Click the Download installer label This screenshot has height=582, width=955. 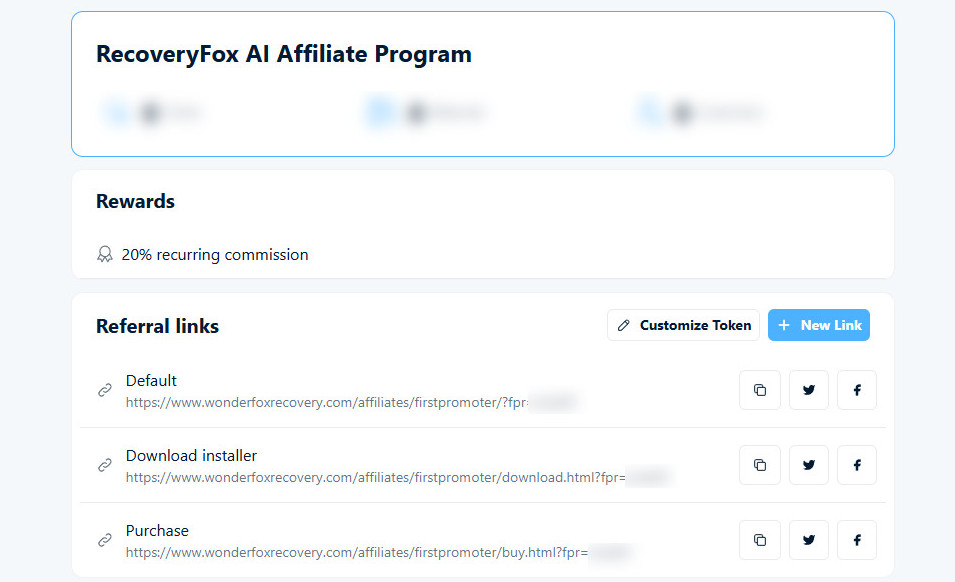191,456
